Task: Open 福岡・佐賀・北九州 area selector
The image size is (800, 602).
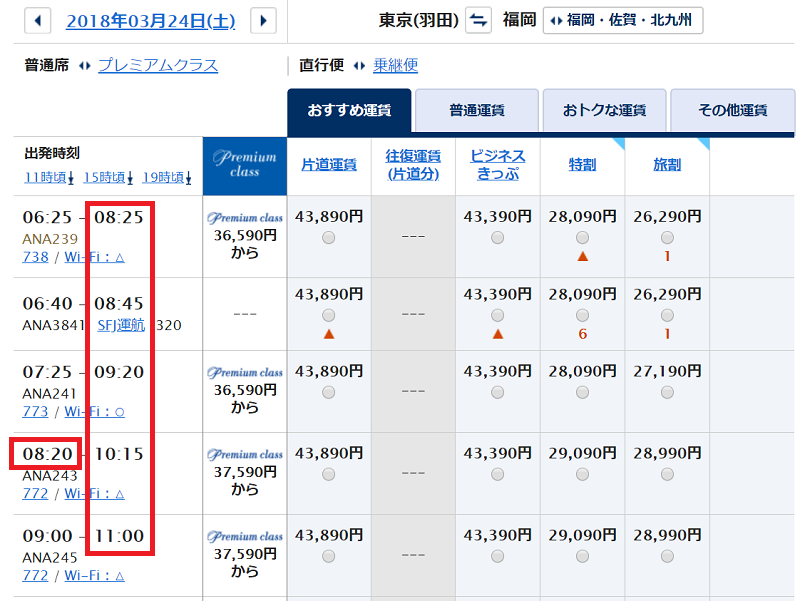Action: tap(623, 20)
